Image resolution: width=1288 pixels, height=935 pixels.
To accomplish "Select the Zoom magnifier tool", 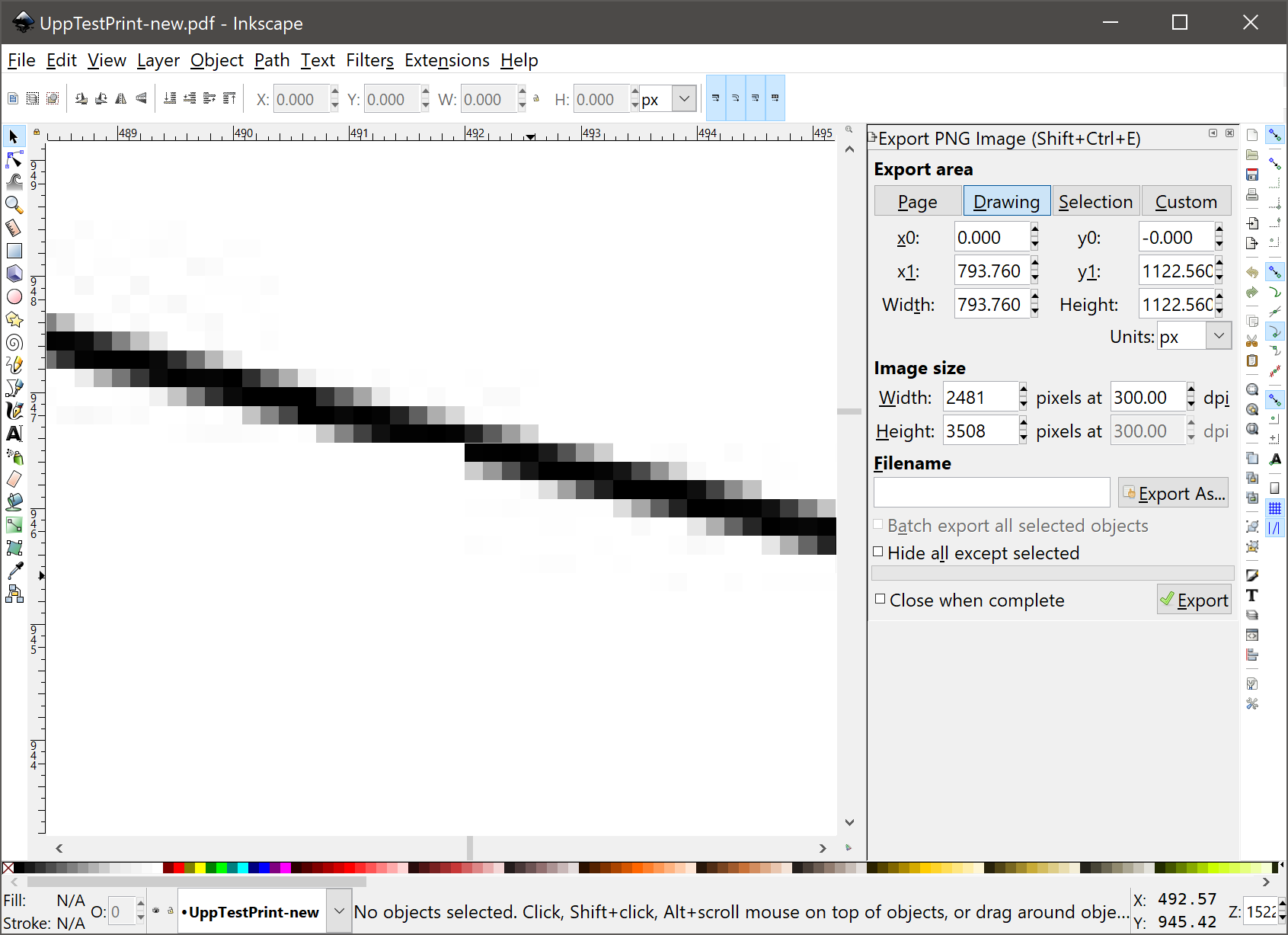I will point(14,205).
